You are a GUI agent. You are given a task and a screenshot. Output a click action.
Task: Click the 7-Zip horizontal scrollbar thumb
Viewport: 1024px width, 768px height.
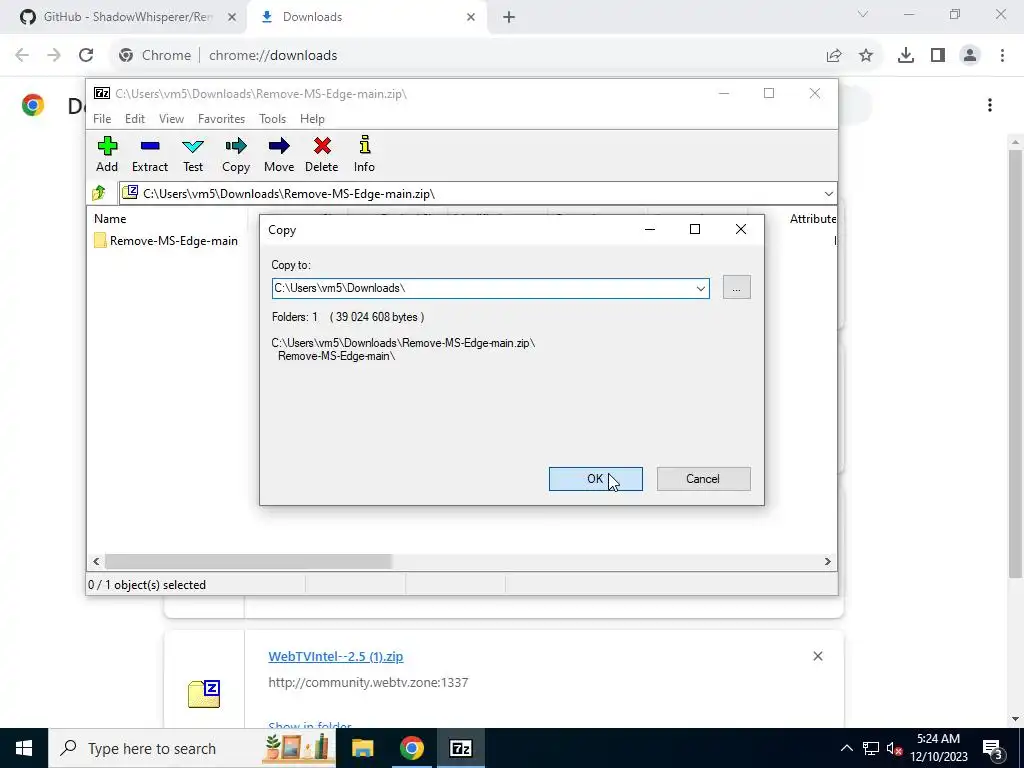[248, 562]
